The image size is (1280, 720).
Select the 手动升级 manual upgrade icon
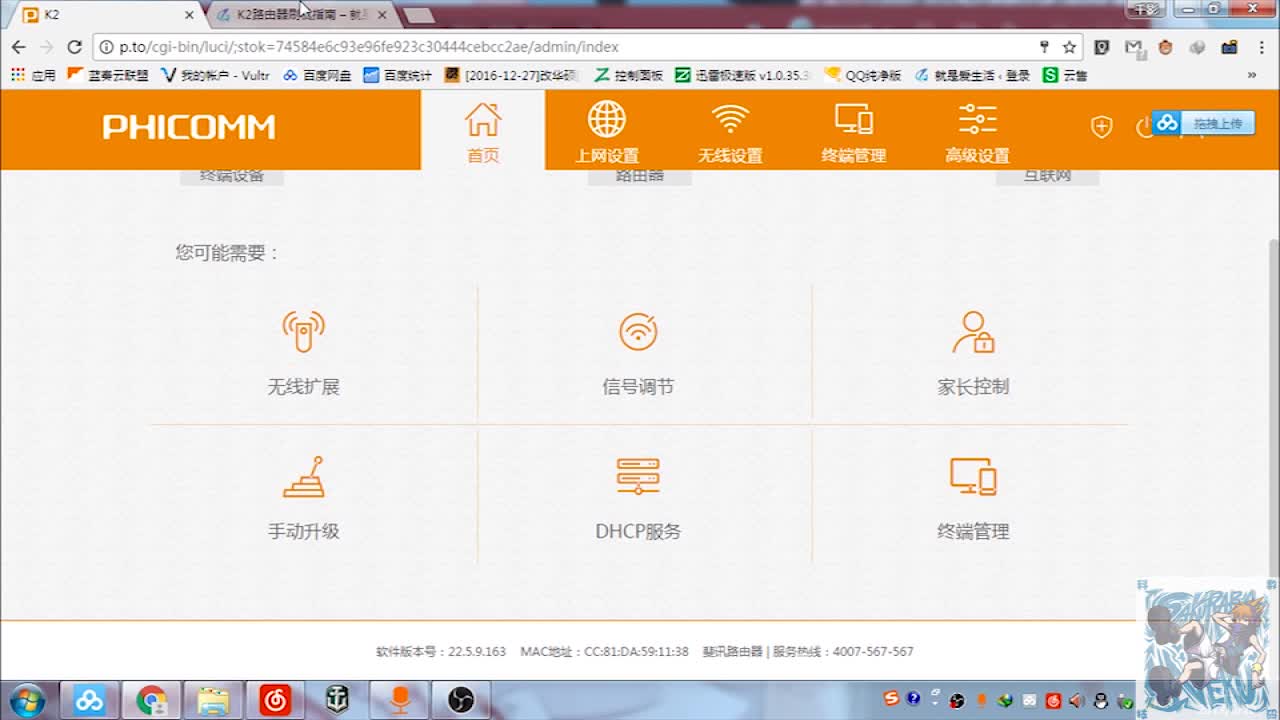pyautogui.click(x=303, y=478)
